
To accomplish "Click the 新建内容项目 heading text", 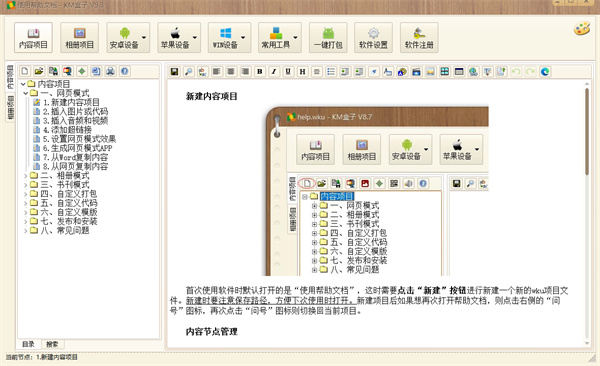I will 212,96.
